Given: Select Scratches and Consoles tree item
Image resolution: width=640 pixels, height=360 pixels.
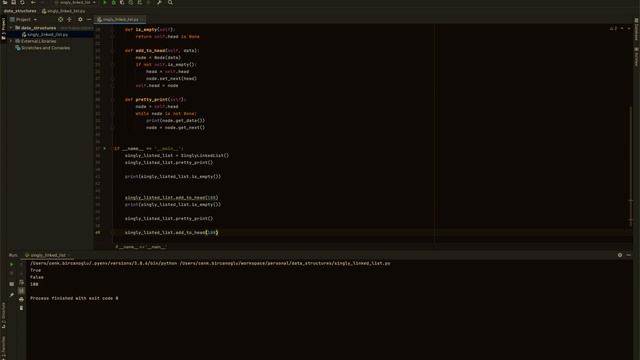Looking at the screenshot, I should (45, 48).
